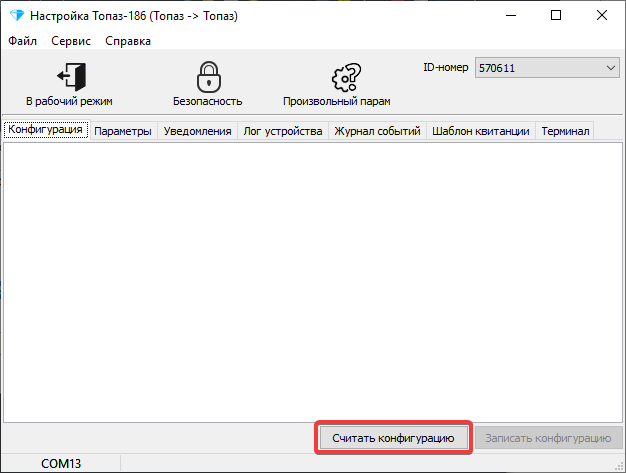626x473 pixels.
Task: Switch to the Уведомления tab
Action: [198, 131]
